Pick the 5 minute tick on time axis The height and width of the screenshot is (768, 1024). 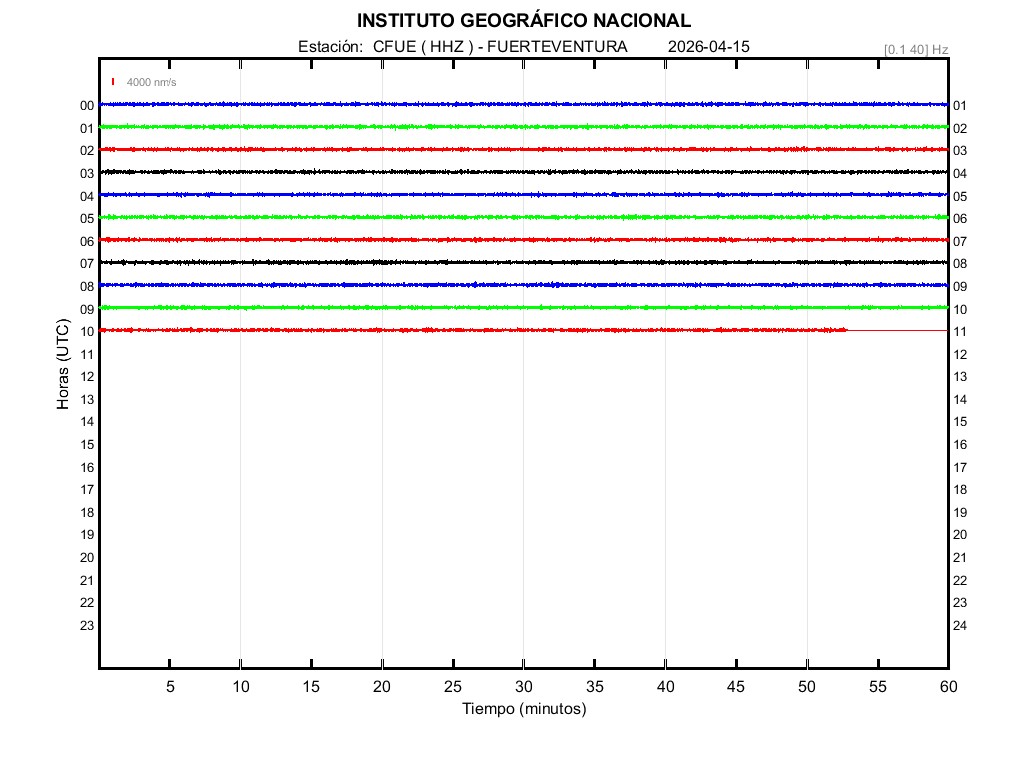tap(170, 686)
